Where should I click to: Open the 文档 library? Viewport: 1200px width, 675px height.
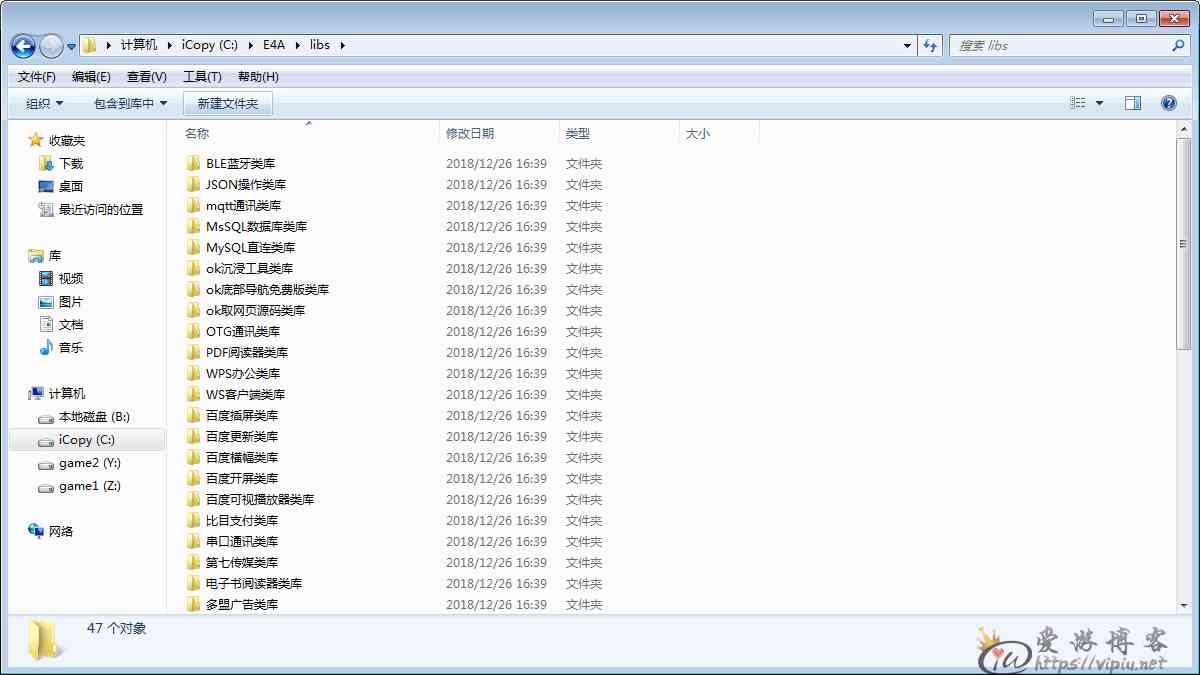pos(71,324)
